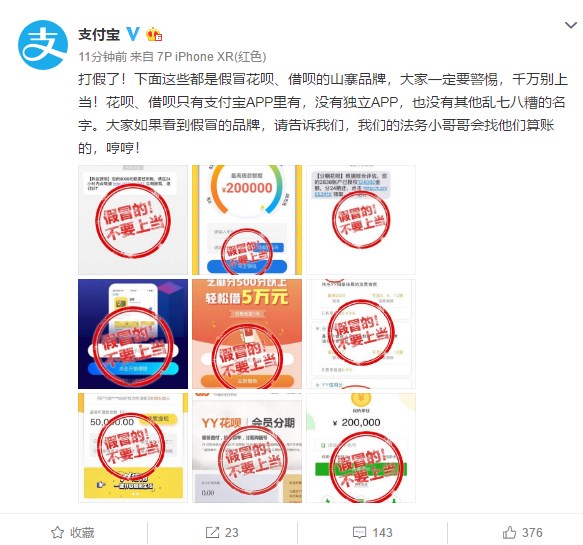Like the post with thumbs-up icon
The height and width of the screenshot is (545, 583).
tap(509, 532)
